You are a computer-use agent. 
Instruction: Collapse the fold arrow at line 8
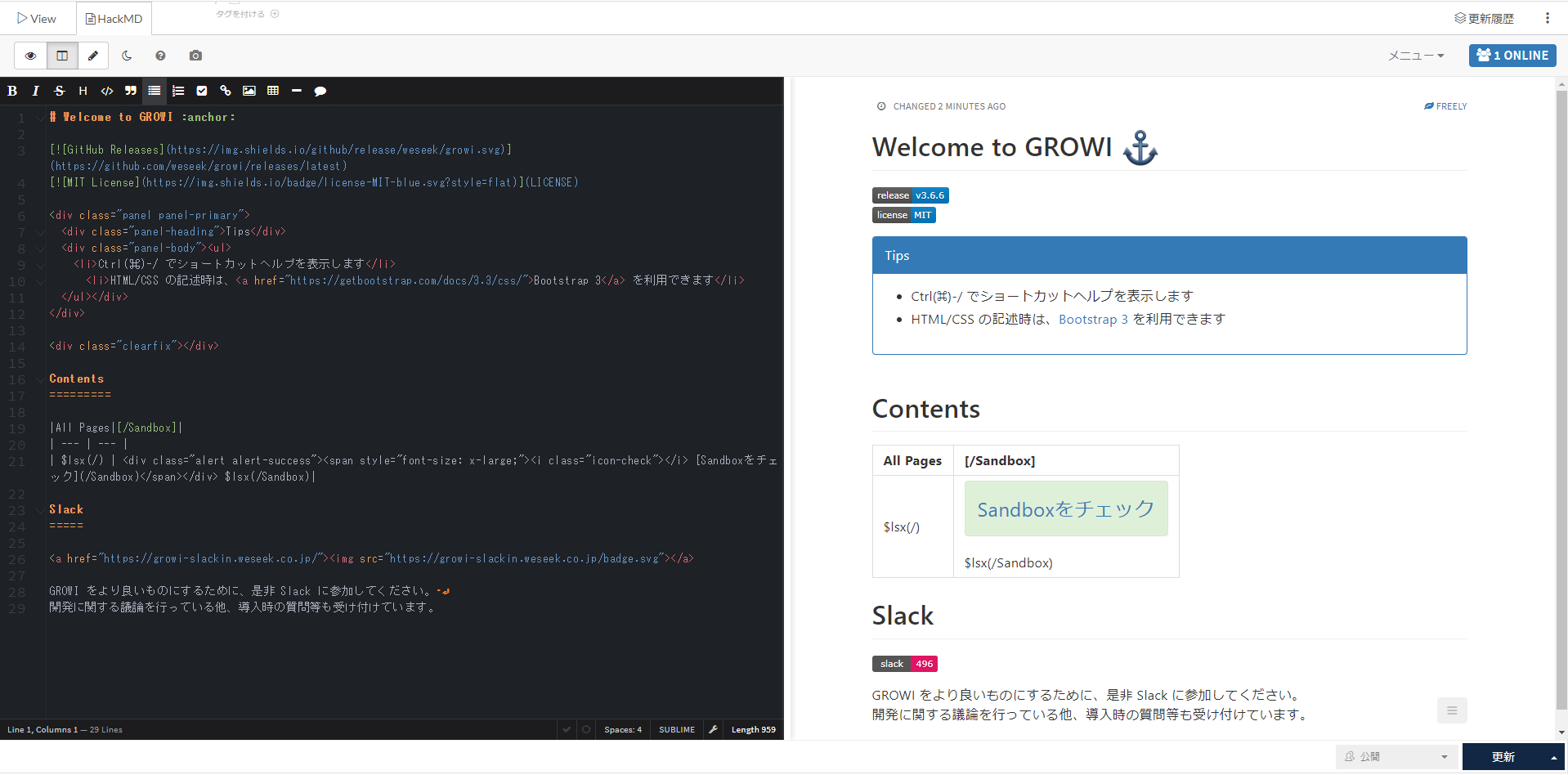[40, 249]
